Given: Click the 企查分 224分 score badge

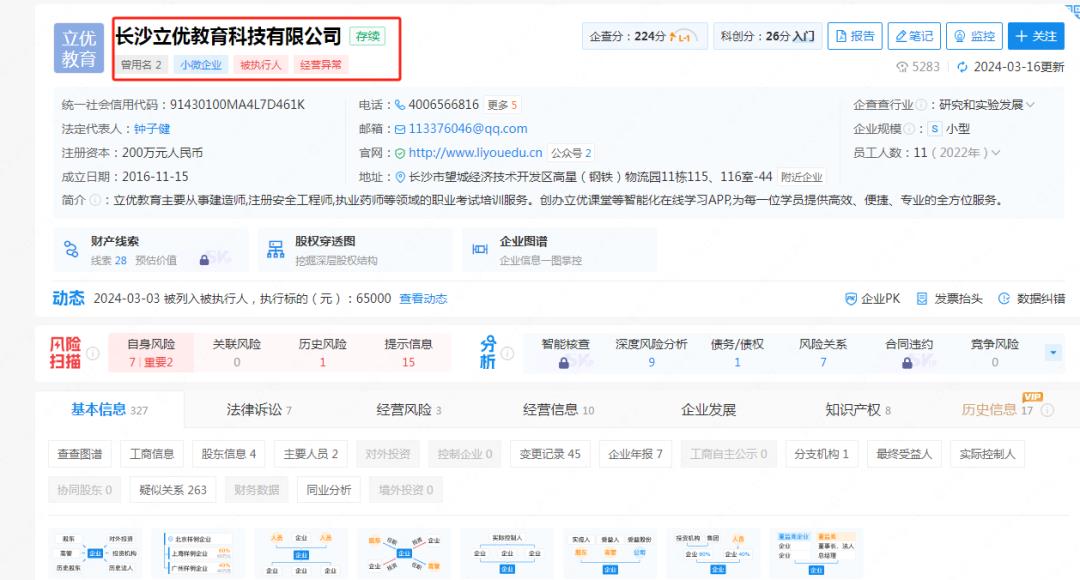Looking at the screenshot, I should tap(644, 37).
